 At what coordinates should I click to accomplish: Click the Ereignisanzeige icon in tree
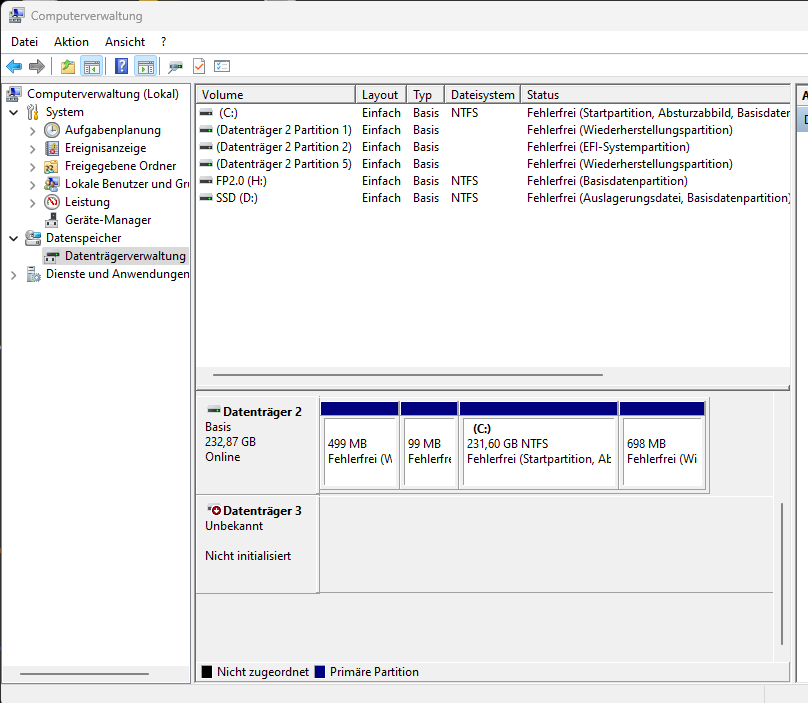point(52,148)
